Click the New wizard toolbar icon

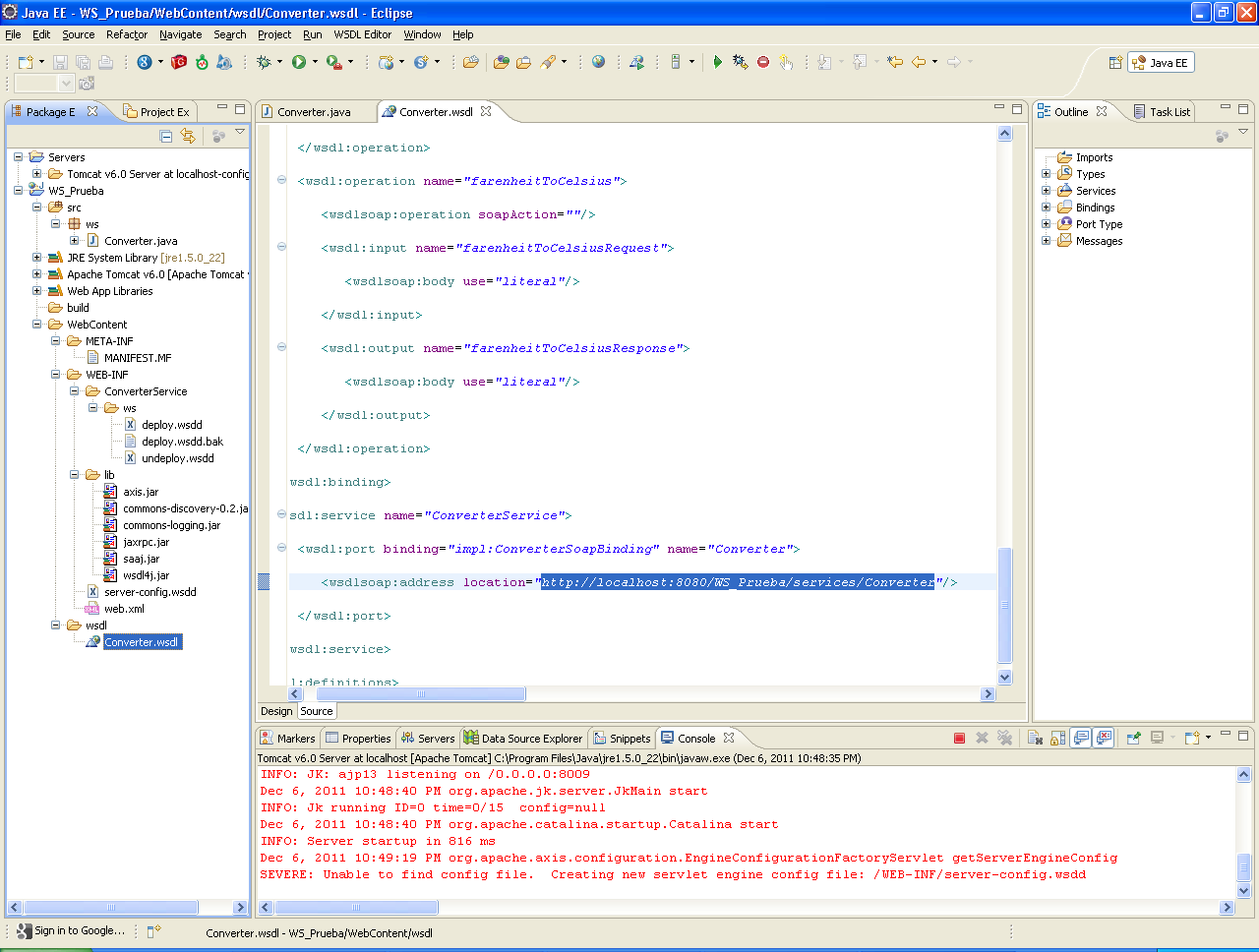[26, 62]
